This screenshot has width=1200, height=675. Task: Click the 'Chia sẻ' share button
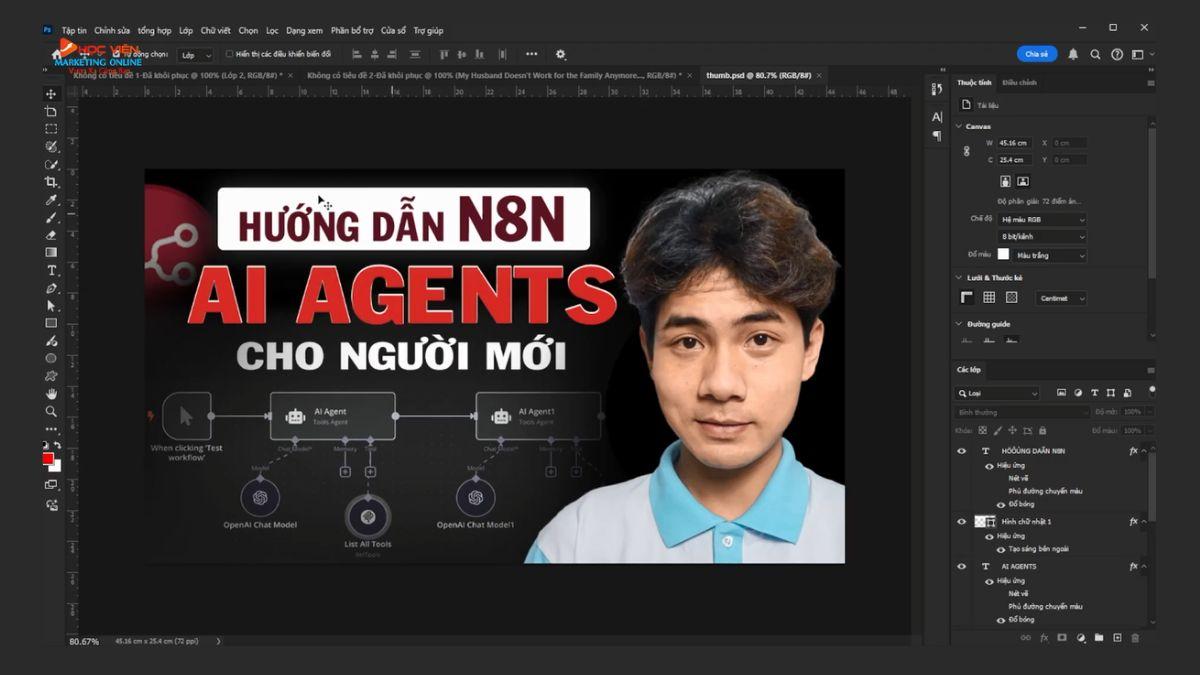tap(1037, 54)
